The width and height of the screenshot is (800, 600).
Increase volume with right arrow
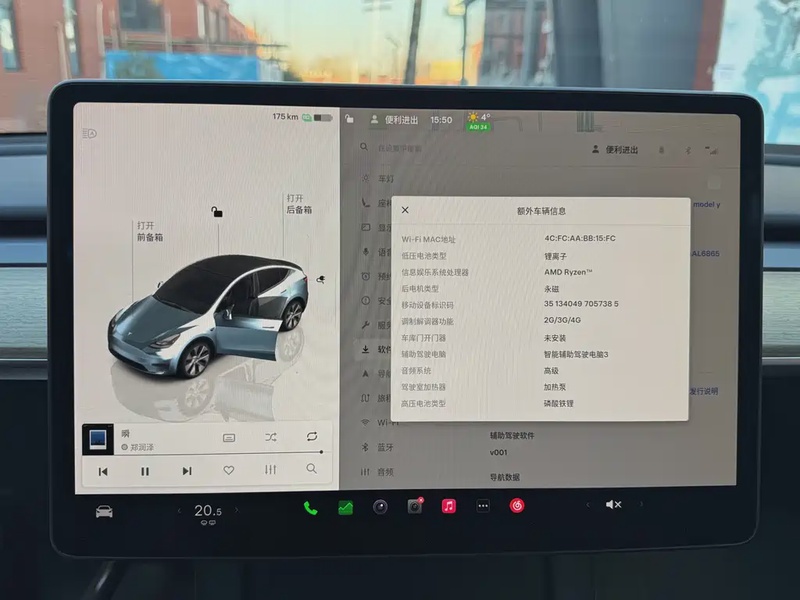tap(642, 505)
